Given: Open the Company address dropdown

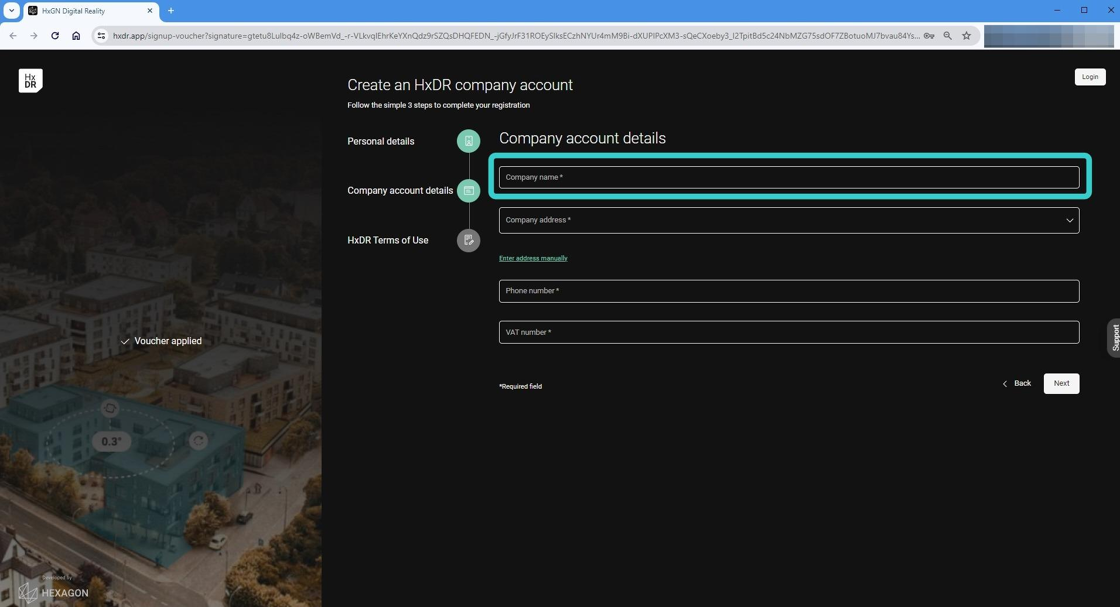Looking at the screenshot, I should coord(789,220).
